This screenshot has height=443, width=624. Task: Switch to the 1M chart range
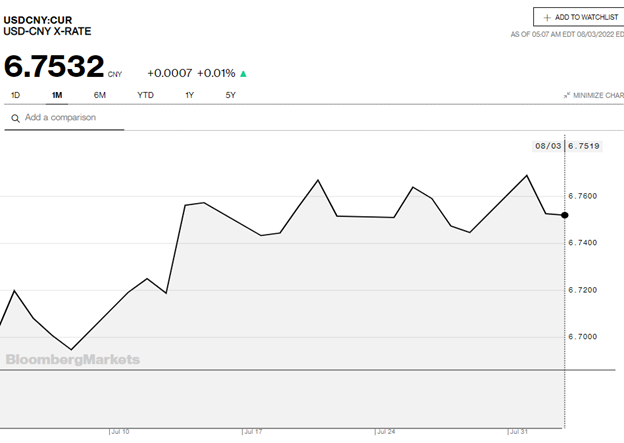(x=57, y=95)
